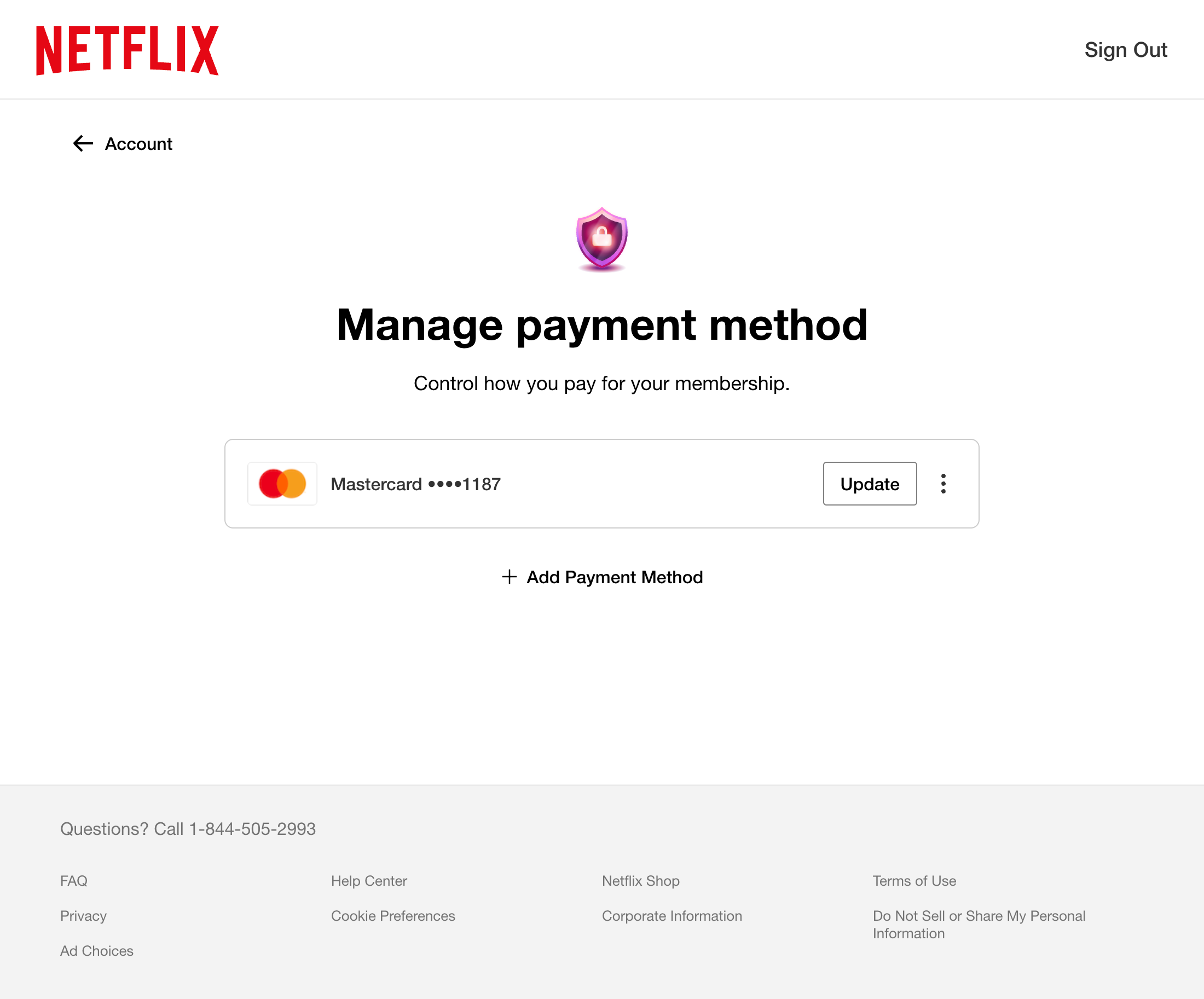Open the Help Center
The image size is (1204, 999).
[x=369, y=881]
